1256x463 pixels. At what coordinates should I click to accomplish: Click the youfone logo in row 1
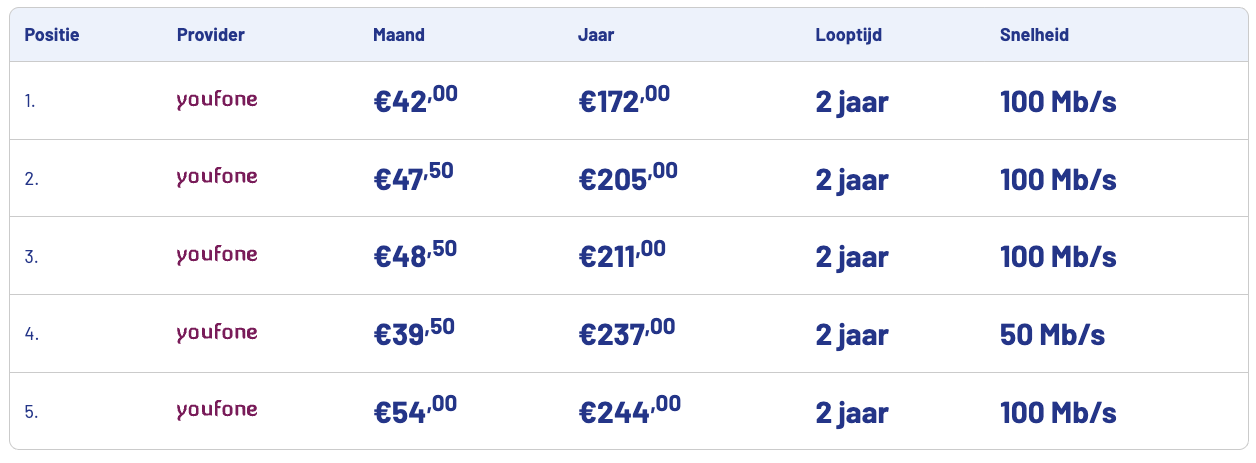[x=217, y=100]
